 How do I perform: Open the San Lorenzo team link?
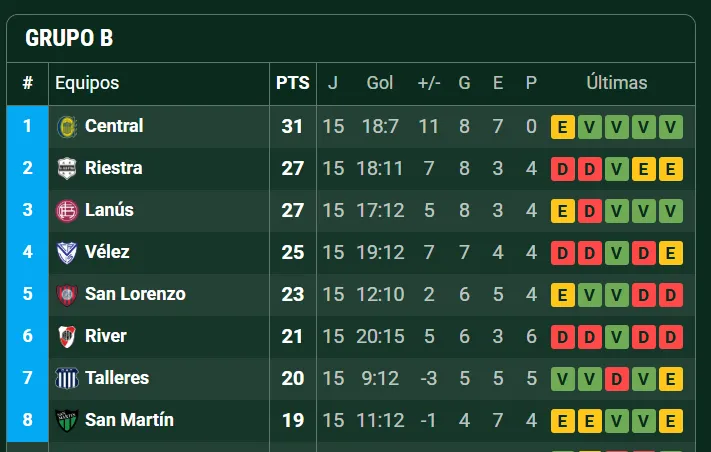click(135, 294)
